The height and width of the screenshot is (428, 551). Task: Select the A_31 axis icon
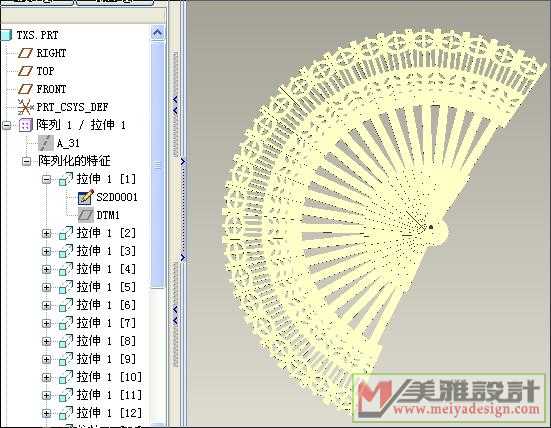coord(45,143)
